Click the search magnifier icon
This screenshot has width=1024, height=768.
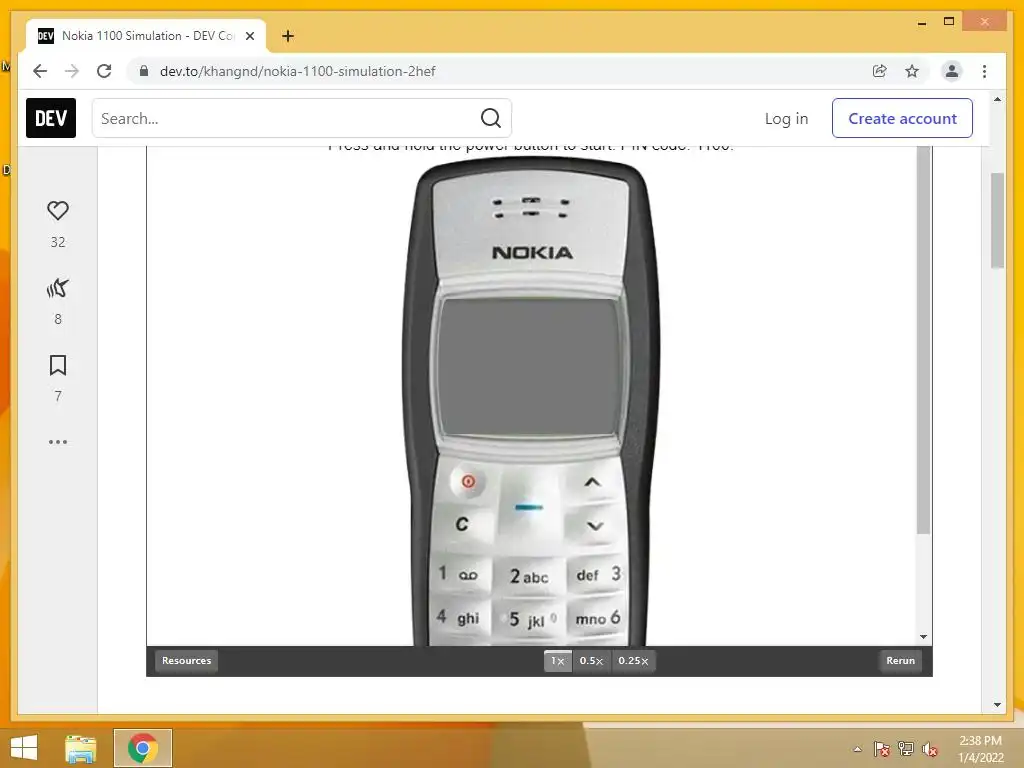490,118
